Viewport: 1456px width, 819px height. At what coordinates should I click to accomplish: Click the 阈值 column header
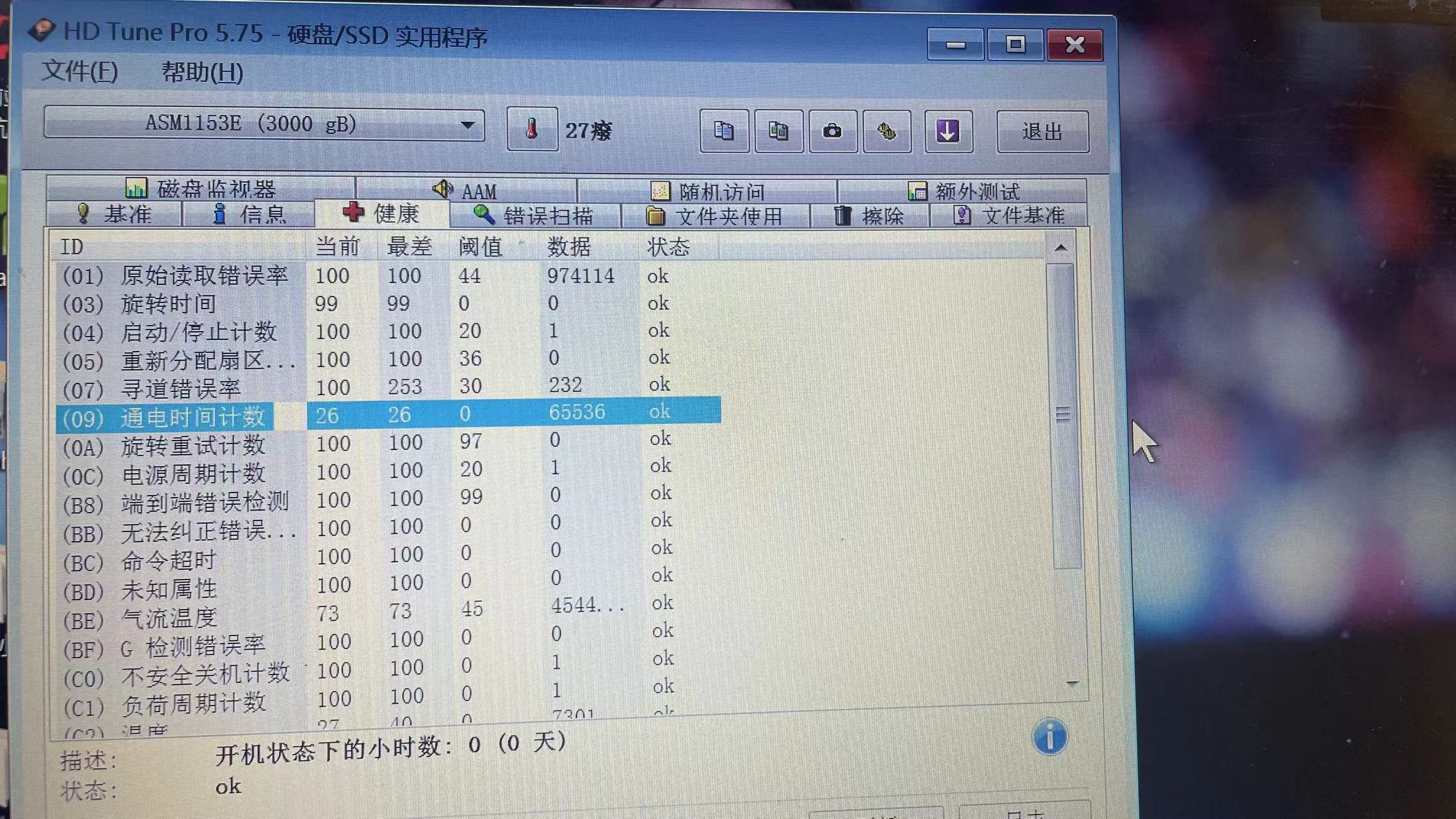494,247
